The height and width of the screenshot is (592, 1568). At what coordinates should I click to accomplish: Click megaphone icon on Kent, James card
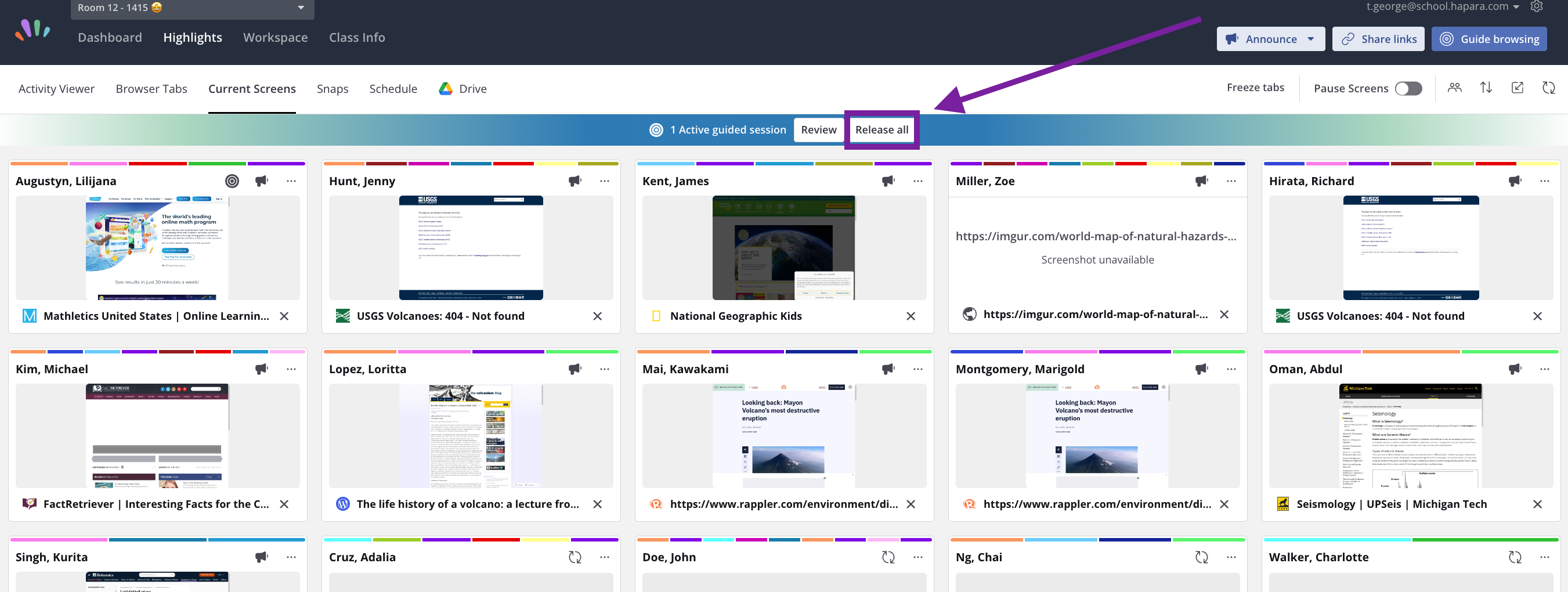click(x=888, y=181)
